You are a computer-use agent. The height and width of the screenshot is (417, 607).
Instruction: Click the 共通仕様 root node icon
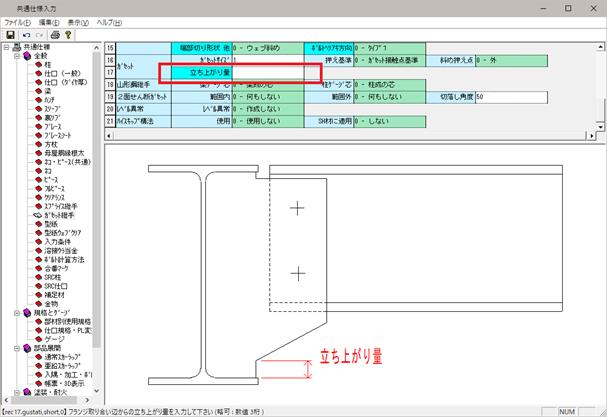click(17, 47)
